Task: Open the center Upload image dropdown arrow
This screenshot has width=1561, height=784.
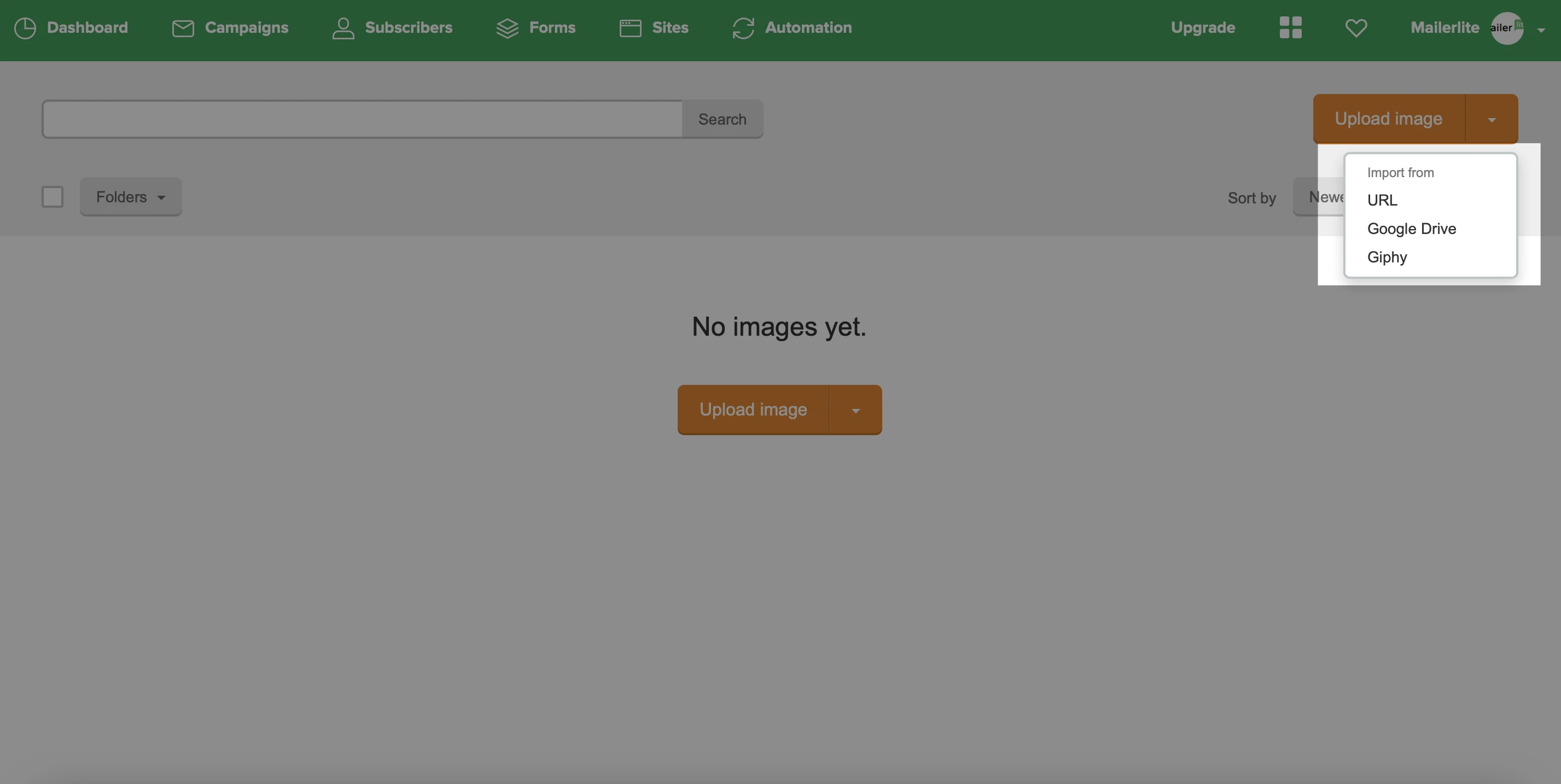Action: (855, 410)
